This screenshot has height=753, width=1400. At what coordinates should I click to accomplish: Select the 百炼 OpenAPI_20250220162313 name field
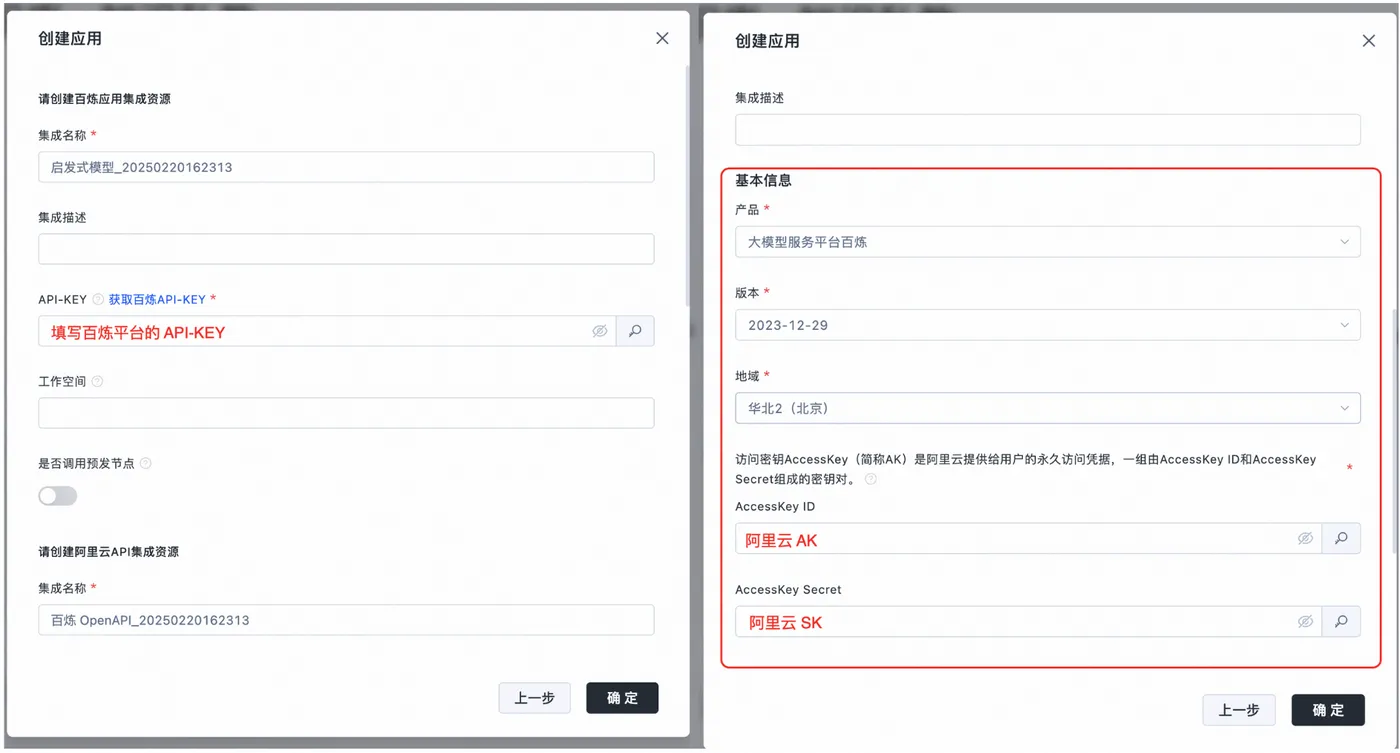(x=346, y=620)
